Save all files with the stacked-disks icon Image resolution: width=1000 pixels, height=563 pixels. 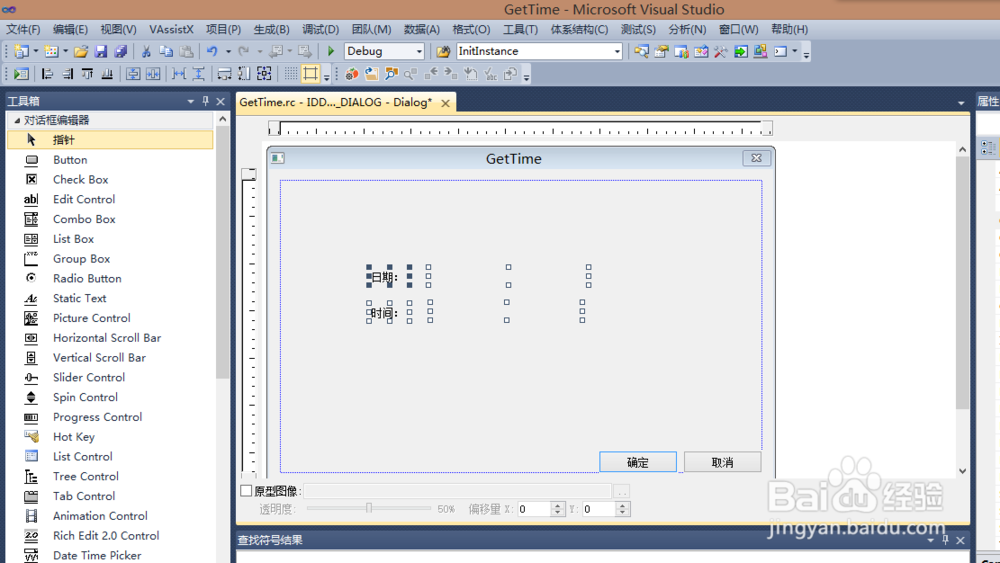[x=121, y=52]
